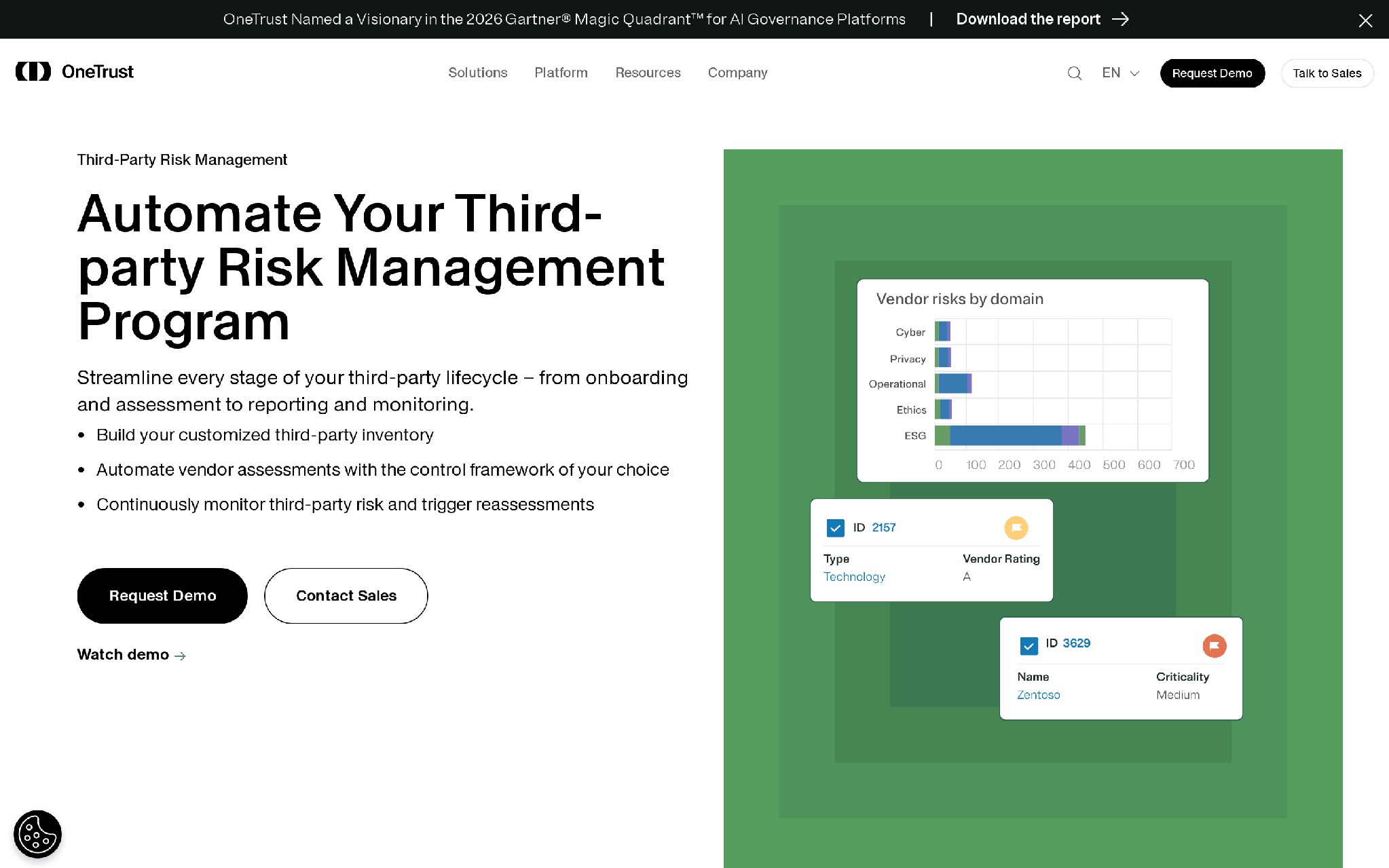1389x868 pixels.
Task: Click the bullet Build your customized third-party inventory
Action: click(x=265, y=435)
